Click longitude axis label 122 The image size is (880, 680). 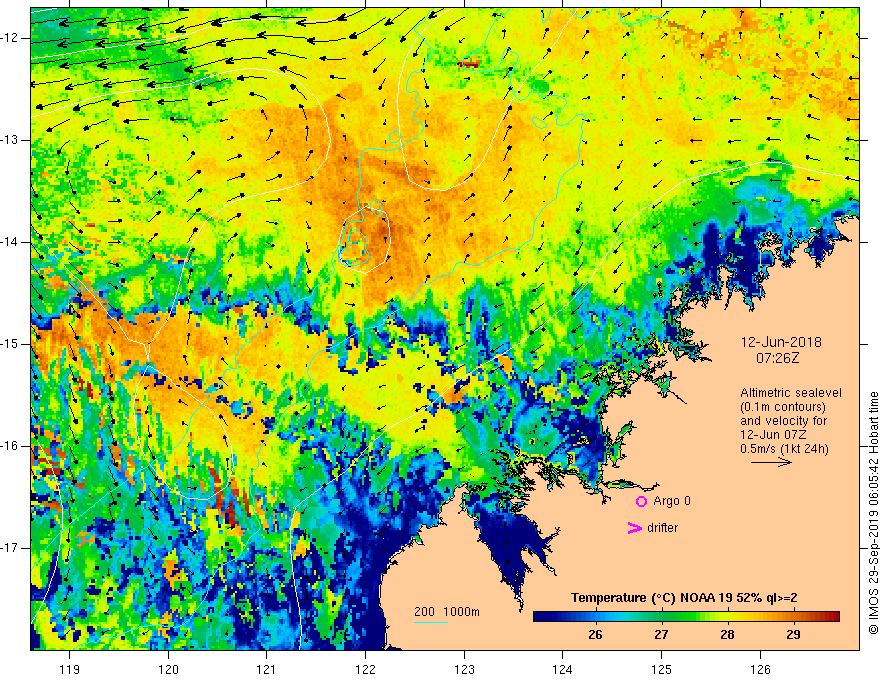click(x=365, y=669)
